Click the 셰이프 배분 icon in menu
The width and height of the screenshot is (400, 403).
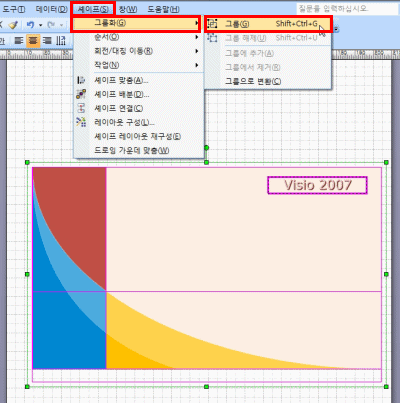tap(81, 94)
